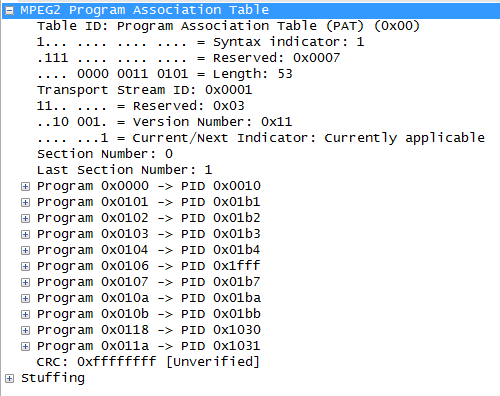Collapse the MPEG2 Program Association Table node
Screen dimensions: 500x396
coord(9,10)
